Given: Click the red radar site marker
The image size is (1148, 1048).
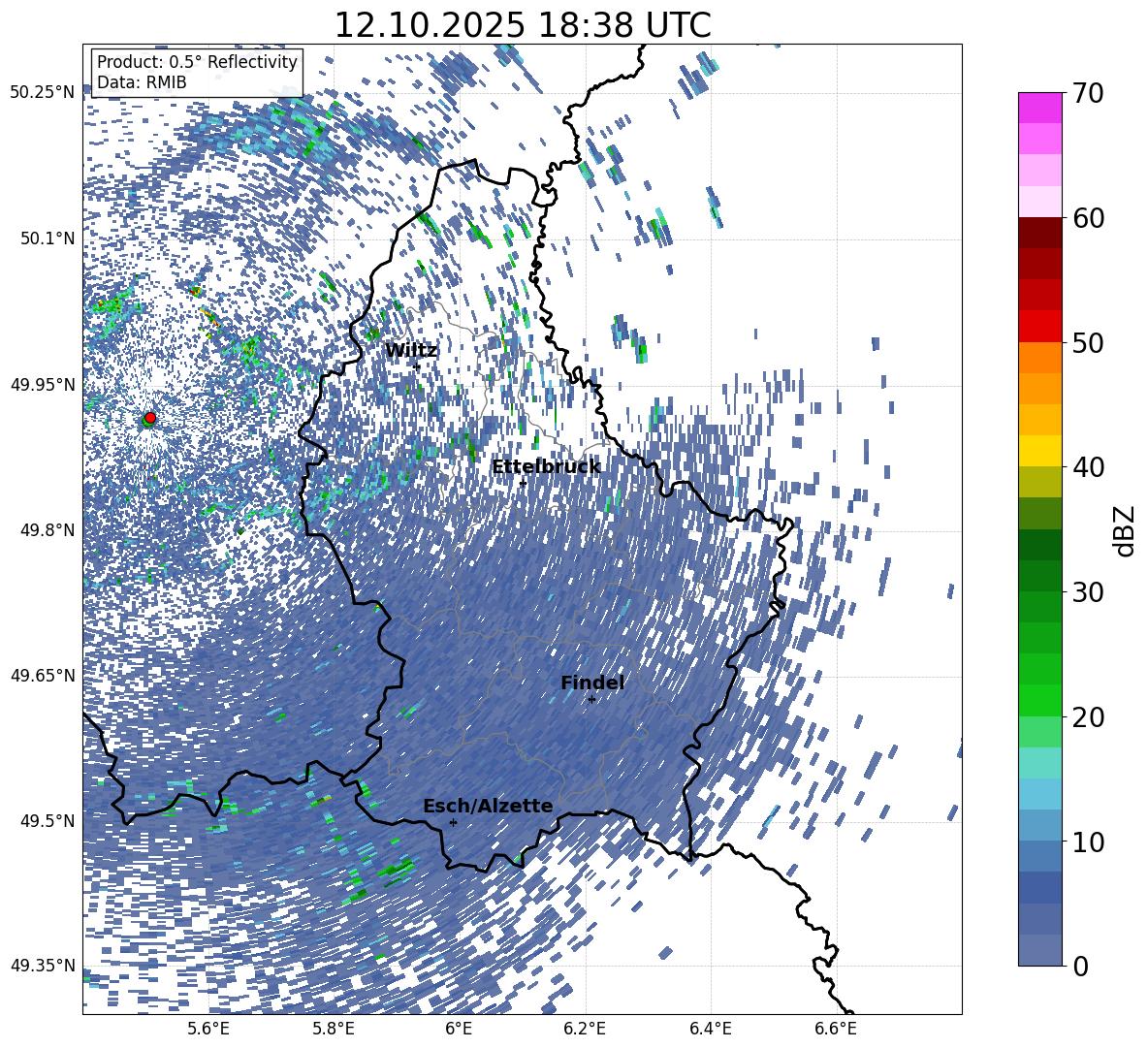Looking at the screenshot, I should click(x=150, y=418).
